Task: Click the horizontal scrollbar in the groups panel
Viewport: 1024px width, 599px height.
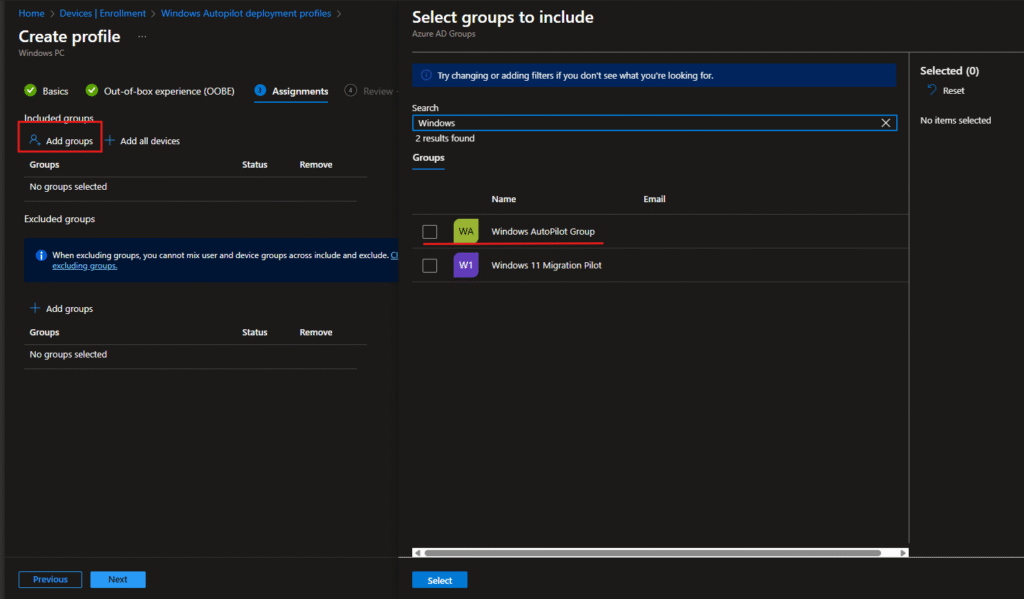Action: pyautogui.click(x=652, y=552)
